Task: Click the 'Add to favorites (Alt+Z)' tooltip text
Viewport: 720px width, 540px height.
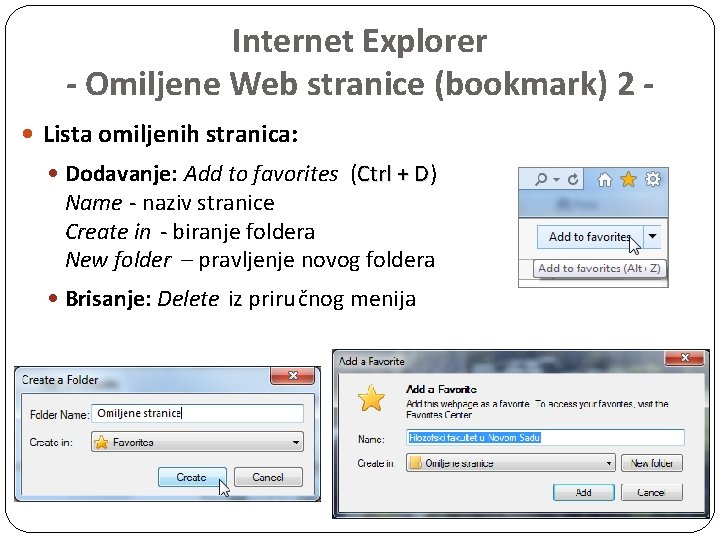Action: [x=599, y=268]
